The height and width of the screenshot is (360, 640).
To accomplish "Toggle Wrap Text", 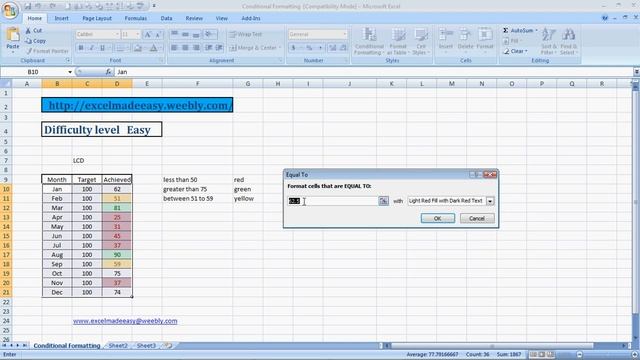I will (x=245, y=34).
